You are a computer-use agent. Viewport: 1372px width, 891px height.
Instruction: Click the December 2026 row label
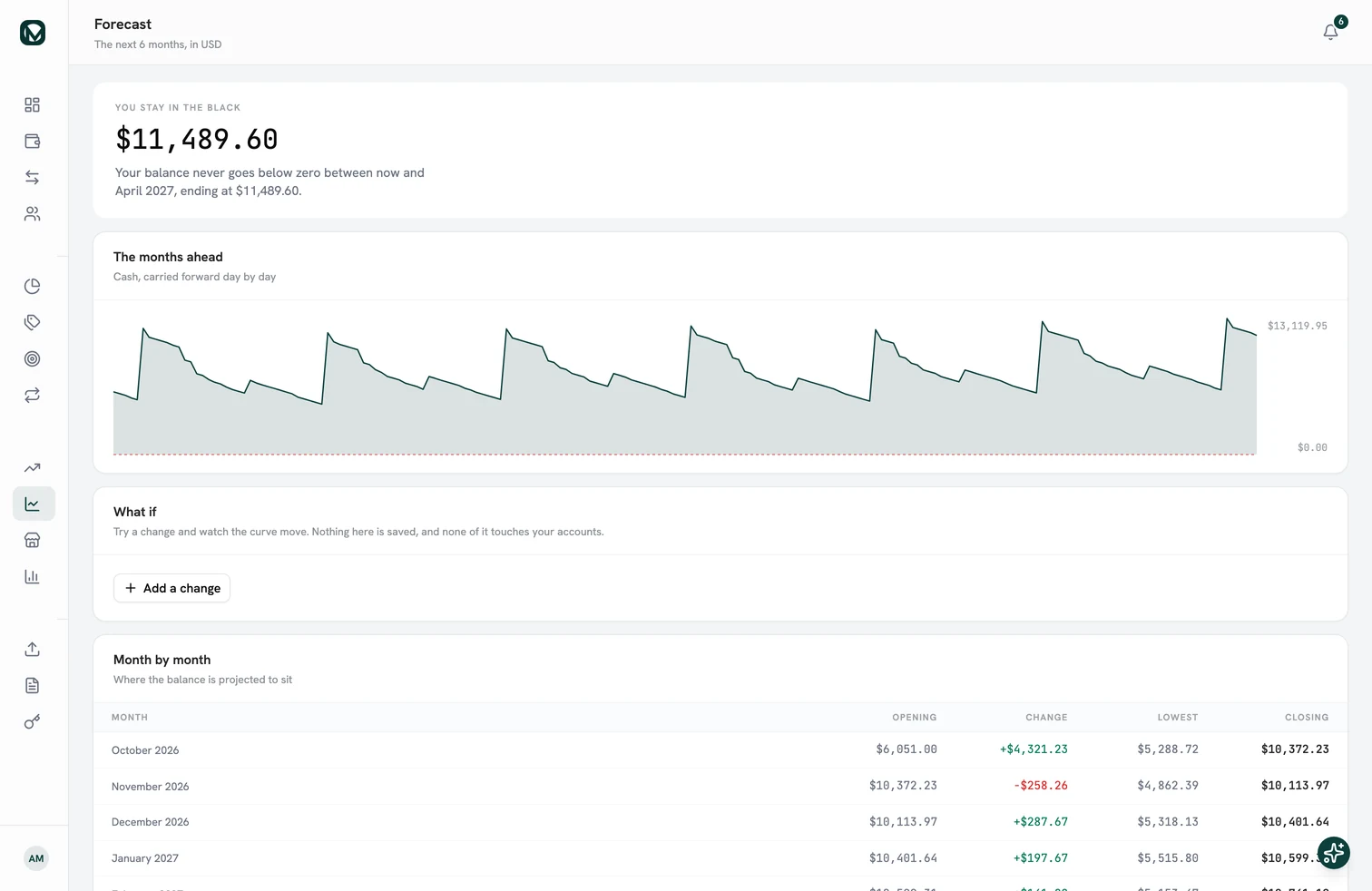(151, 822)
